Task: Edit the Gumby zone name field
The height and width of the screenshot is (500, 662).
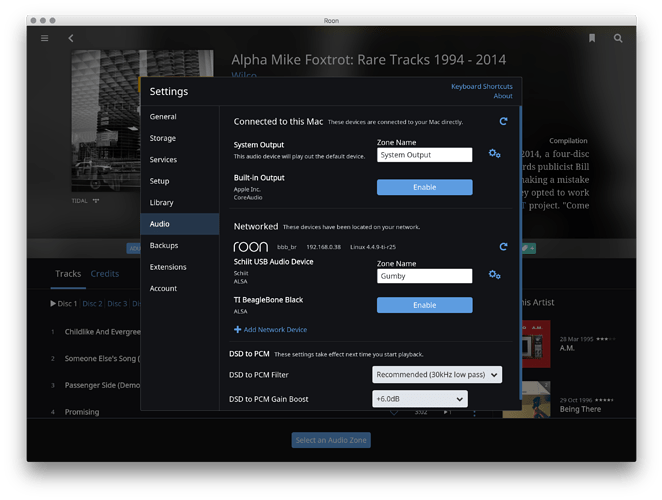Action: (x=425, y=276)
